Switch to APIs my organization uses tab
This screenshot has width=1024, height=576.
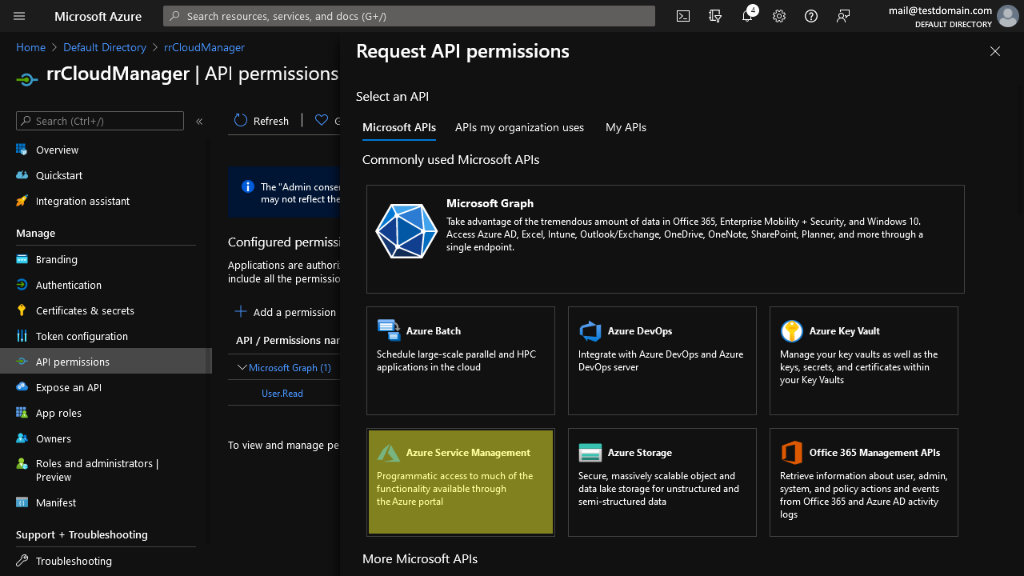(519, 127)
